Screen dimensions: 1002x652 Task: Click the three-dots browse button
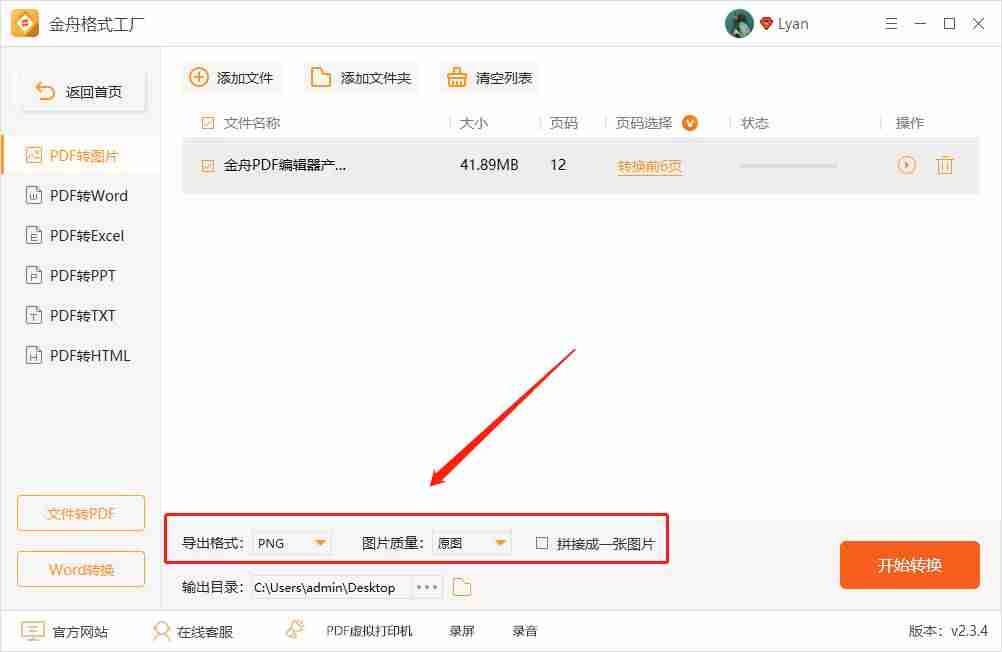tap(426, 587)
